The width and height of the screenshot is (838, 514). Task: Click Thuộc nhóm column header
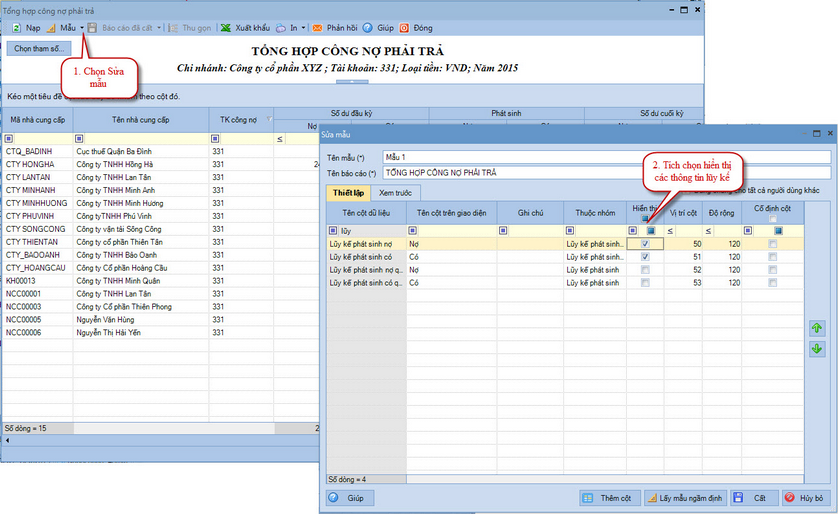coord(595,213)
